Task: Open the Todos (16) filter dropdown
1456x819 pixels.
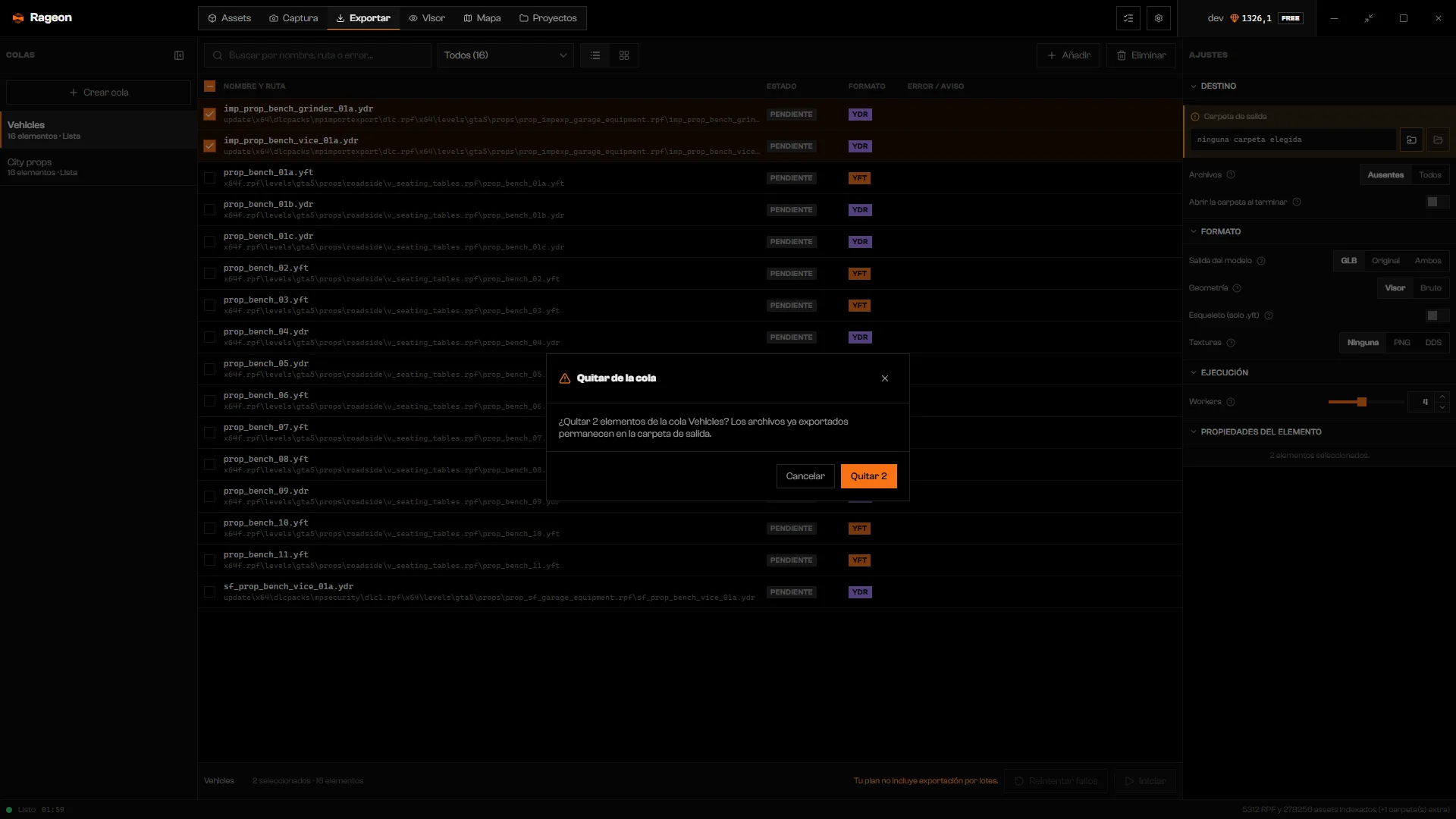Action: [x=506, y=55]
